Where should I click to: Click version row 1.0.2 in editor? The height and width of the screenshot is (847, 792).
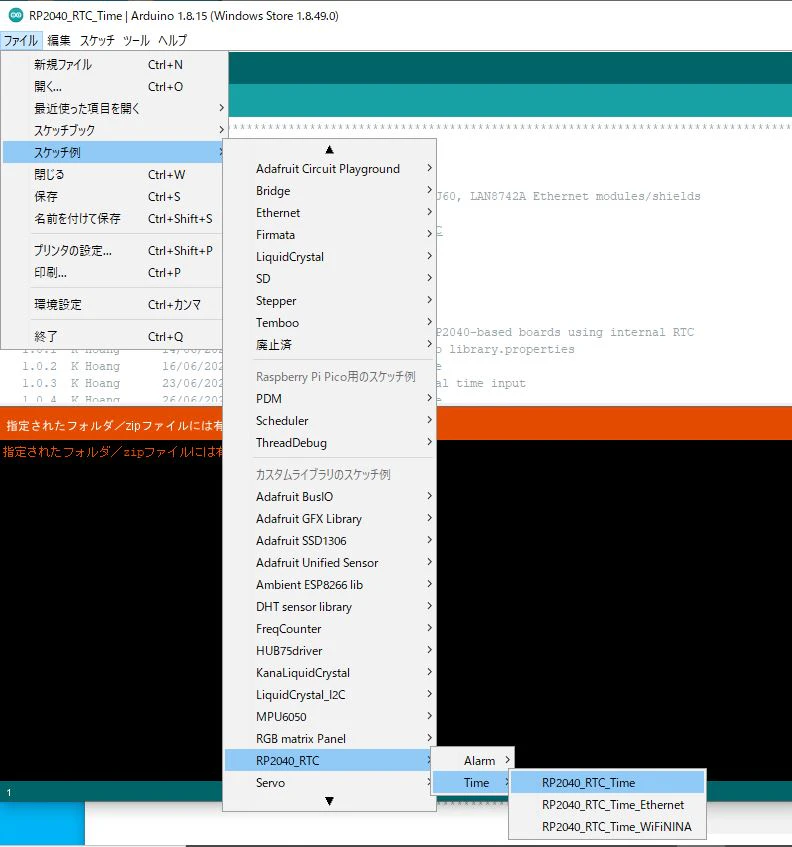(x=122, y=366)
